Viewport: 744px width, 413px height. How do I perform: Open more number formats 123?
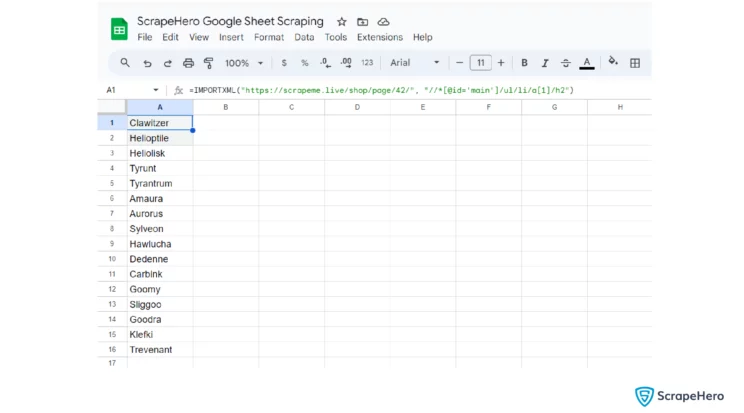coord(367,63)
